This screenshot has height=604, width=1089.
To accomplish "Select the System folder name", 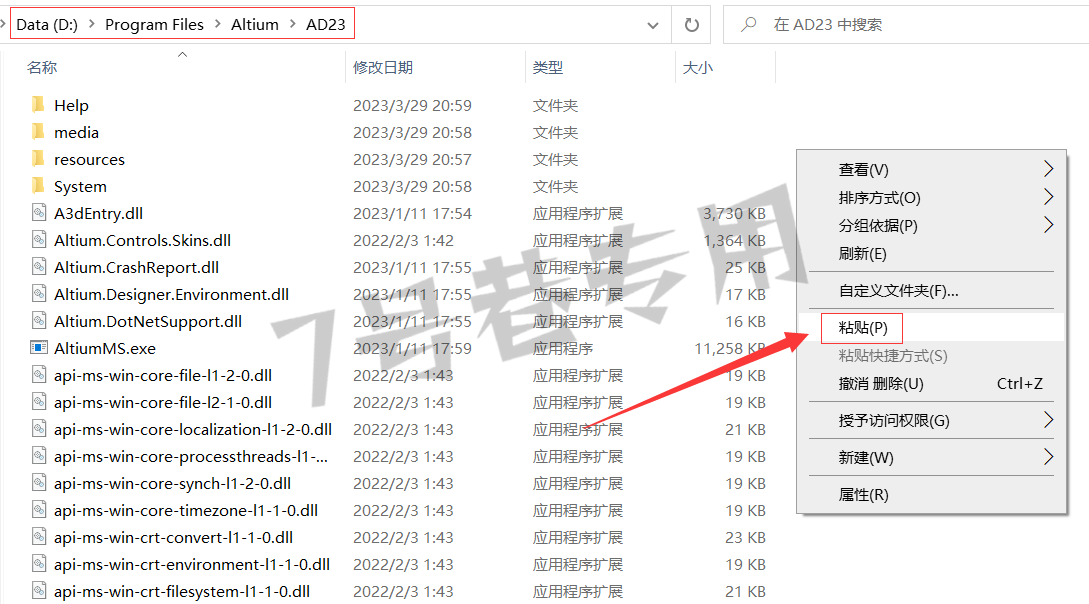I will (x=81, y=187).
